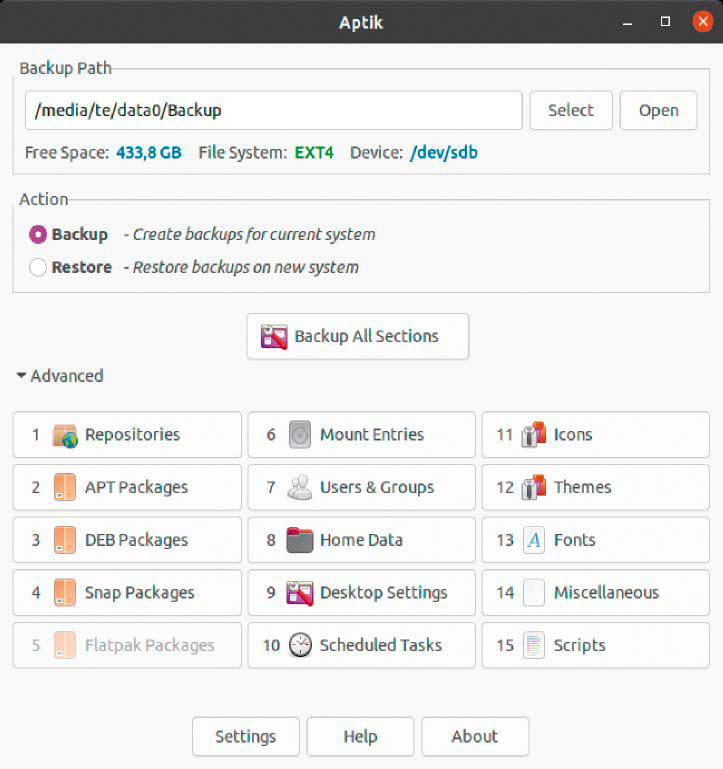The image size is (723, 769).
Task: Click the Users & Groups label text
Action: coord(377,487)
